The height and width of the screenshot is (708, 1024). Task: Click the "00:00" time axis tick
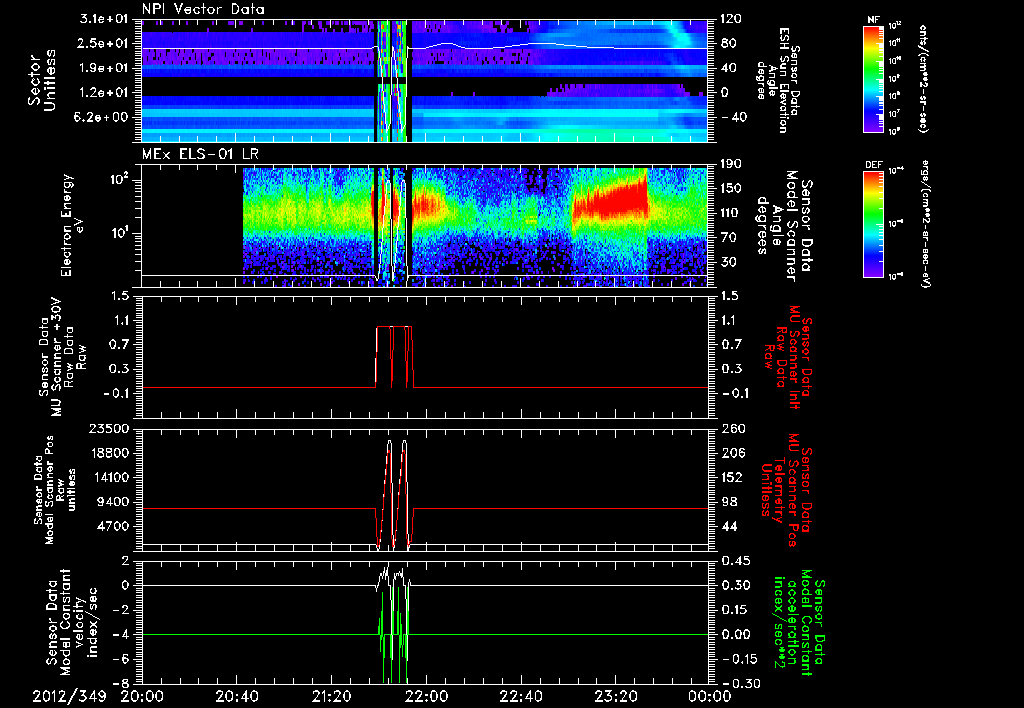pos(709,696)
